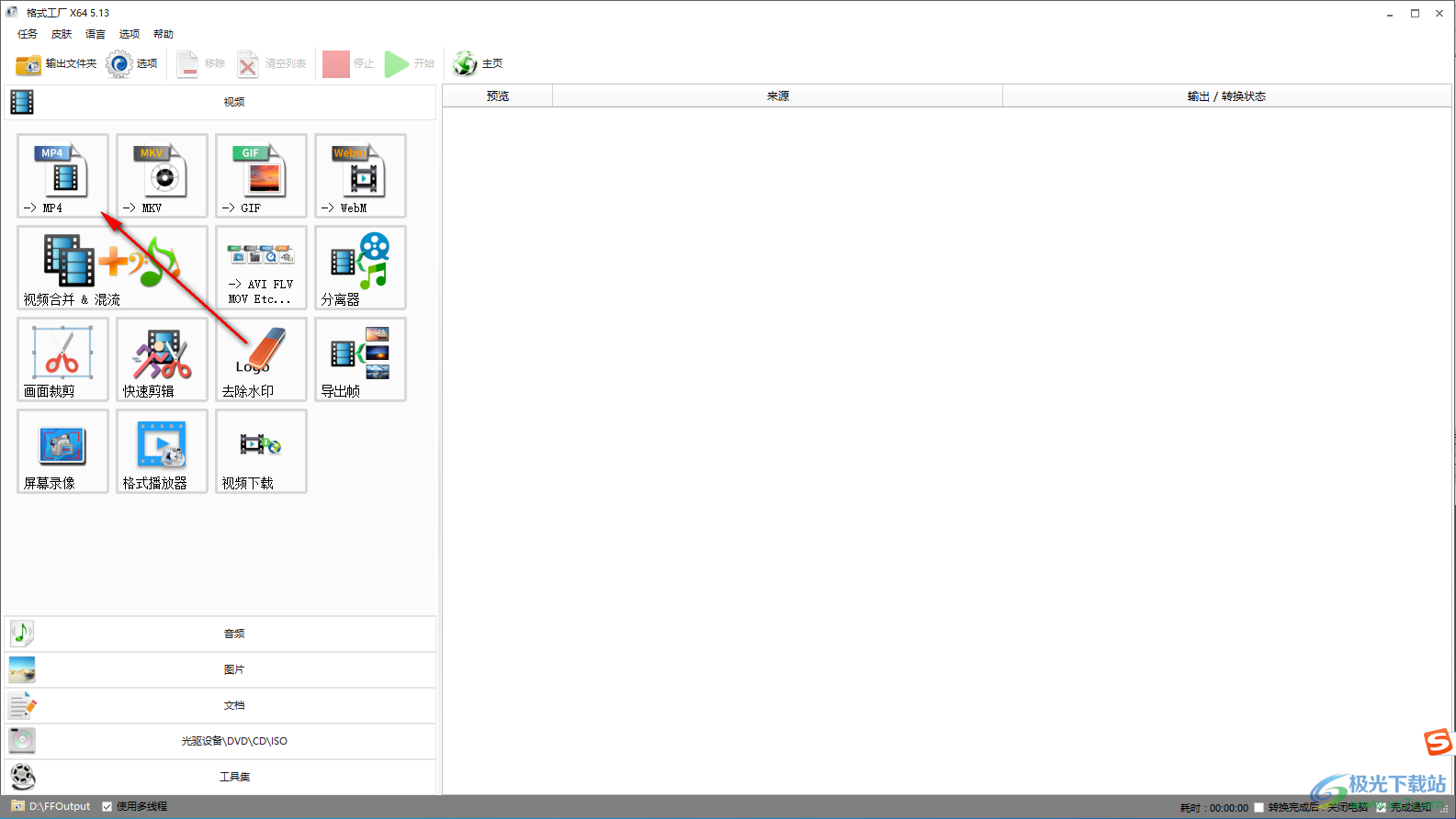Toggle 完成通知 checkbox
Screen dimensions: 1456x819
[x=1381, y=807]
